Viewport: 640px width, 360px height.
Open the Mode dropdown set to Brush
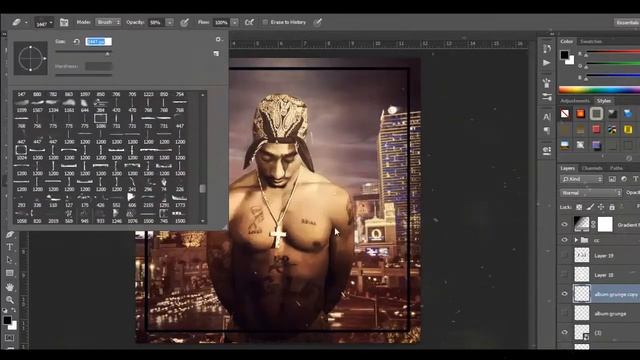(108, 22)
